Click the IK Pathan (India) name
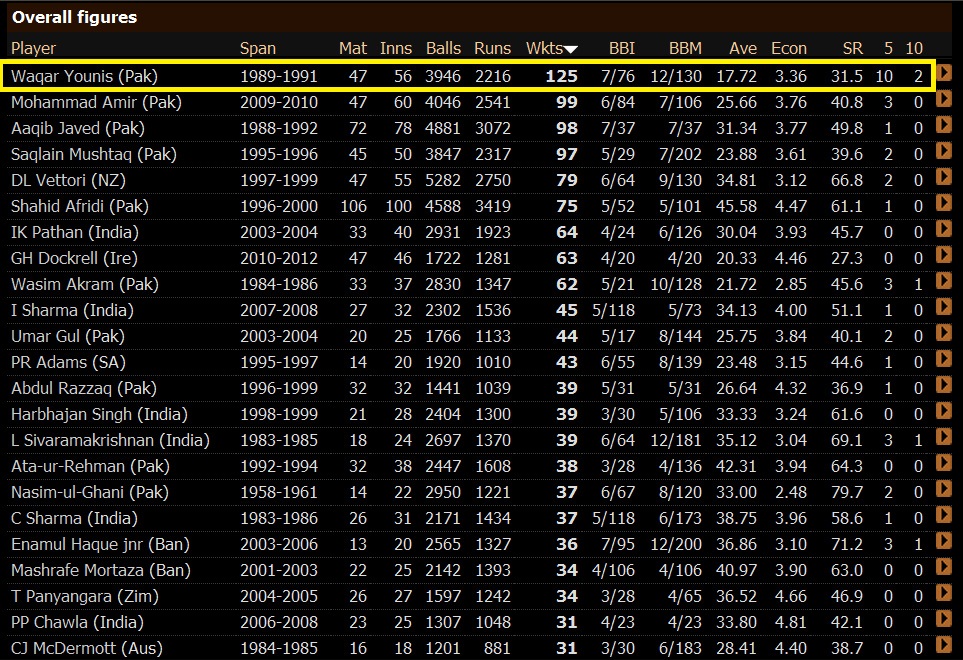 [75, 232]
